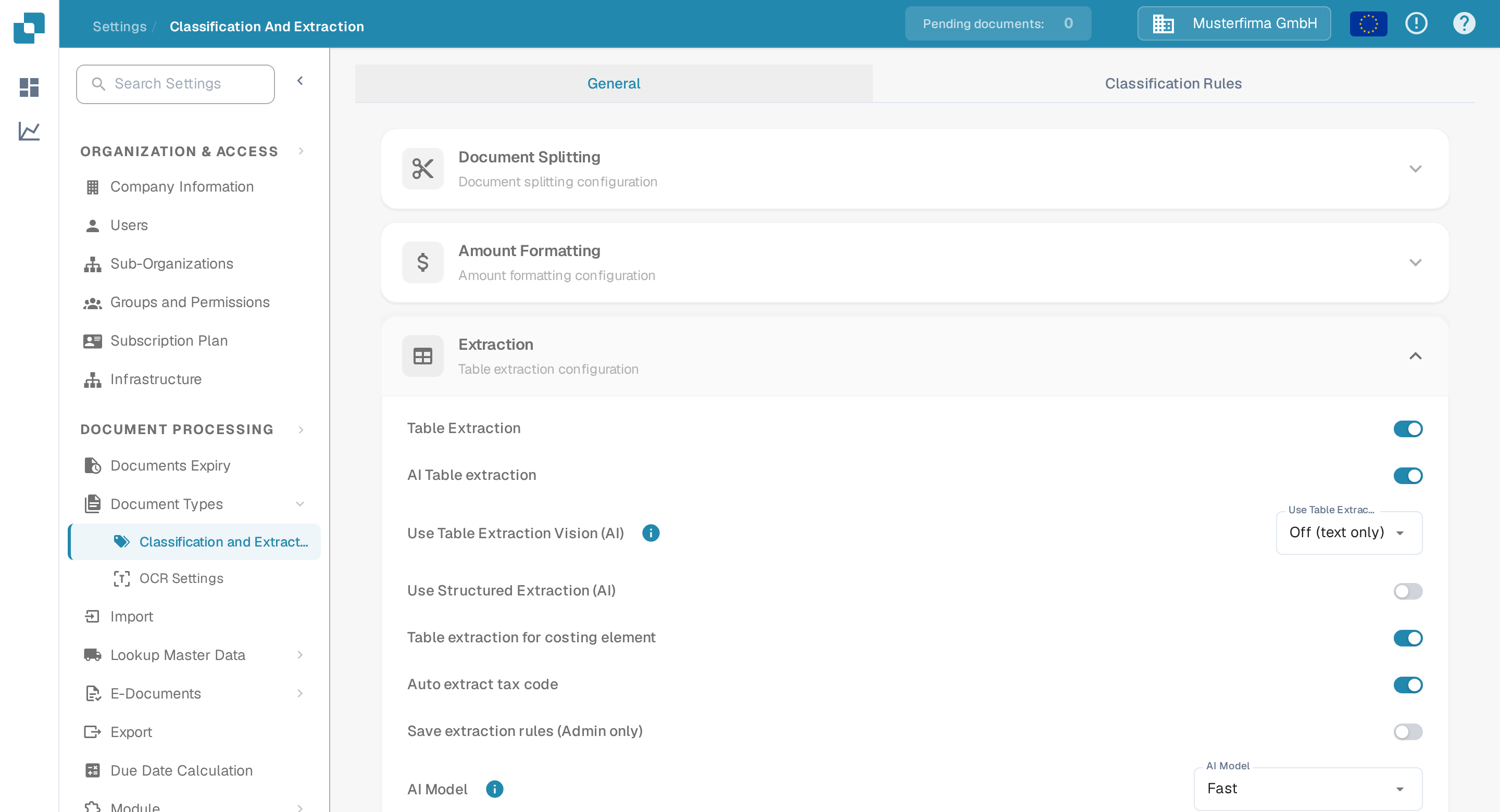The image size is (1500, 812).
Task: Click the Musterfirma GmbH organization button
Action: coord(1233,24)
